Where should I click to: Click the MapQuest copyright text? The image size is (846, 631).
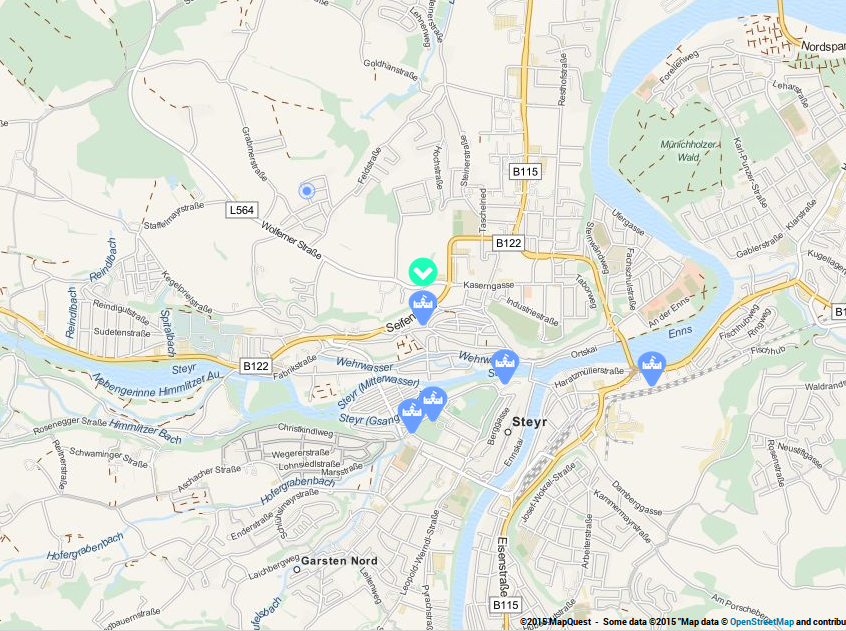pyautogui.click(x=556, y=622)
